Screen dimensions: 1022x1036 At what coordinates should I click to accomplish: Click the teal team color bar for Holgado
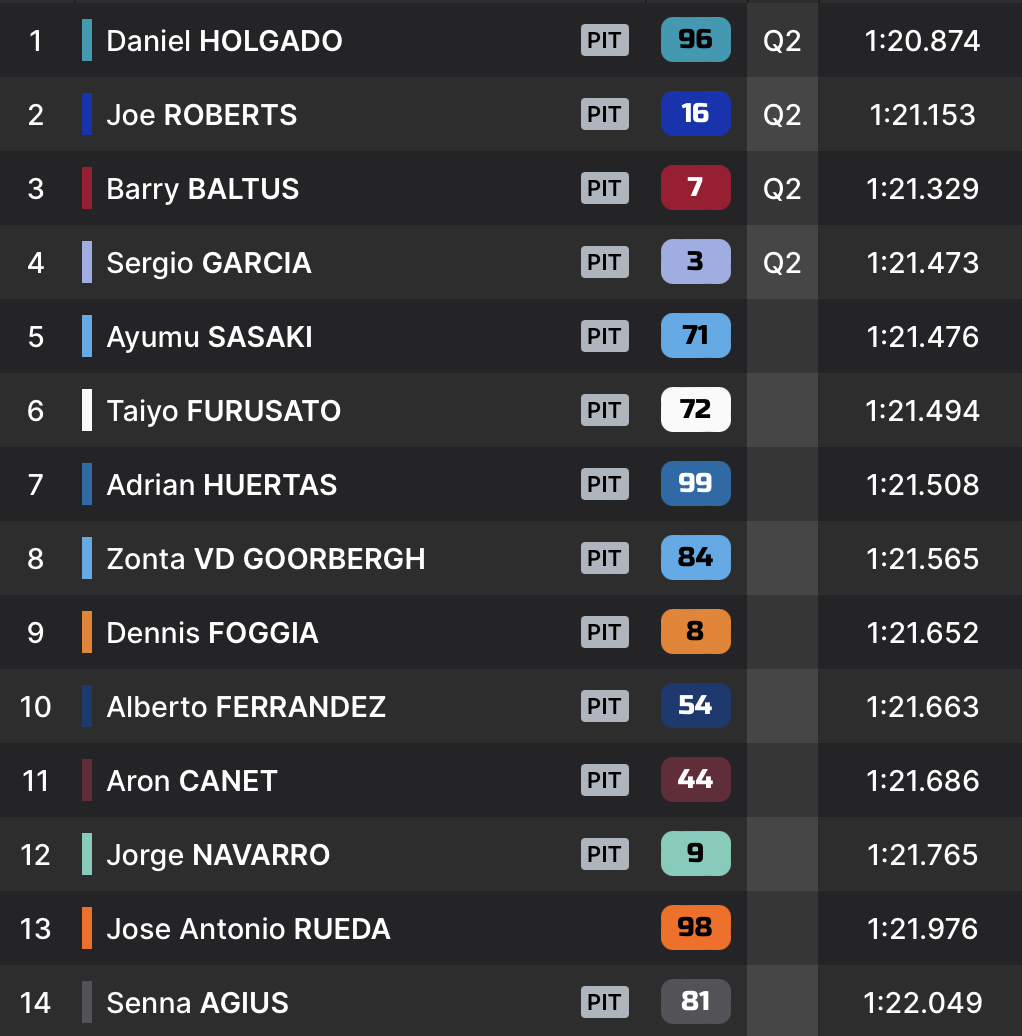click(x=87, y=40)
